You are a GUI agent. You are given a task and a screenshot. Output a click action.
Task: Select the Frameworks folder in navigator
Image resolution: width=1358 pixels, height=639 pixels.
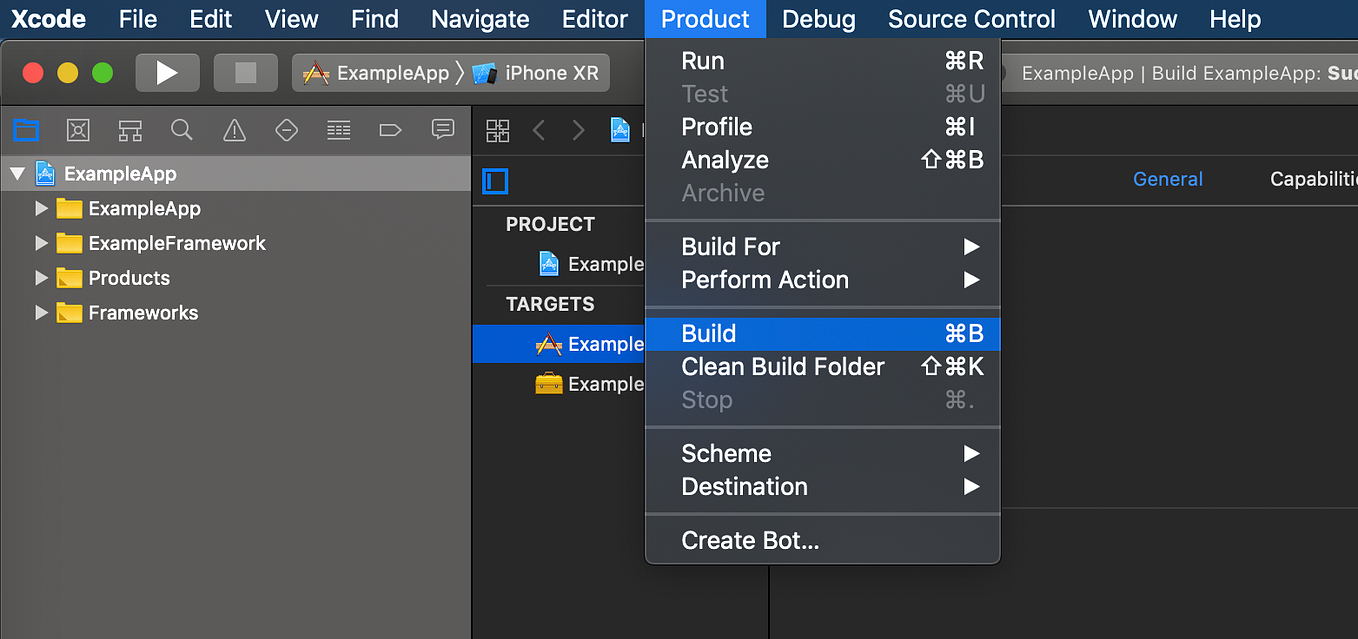click(x=143, y=313)
